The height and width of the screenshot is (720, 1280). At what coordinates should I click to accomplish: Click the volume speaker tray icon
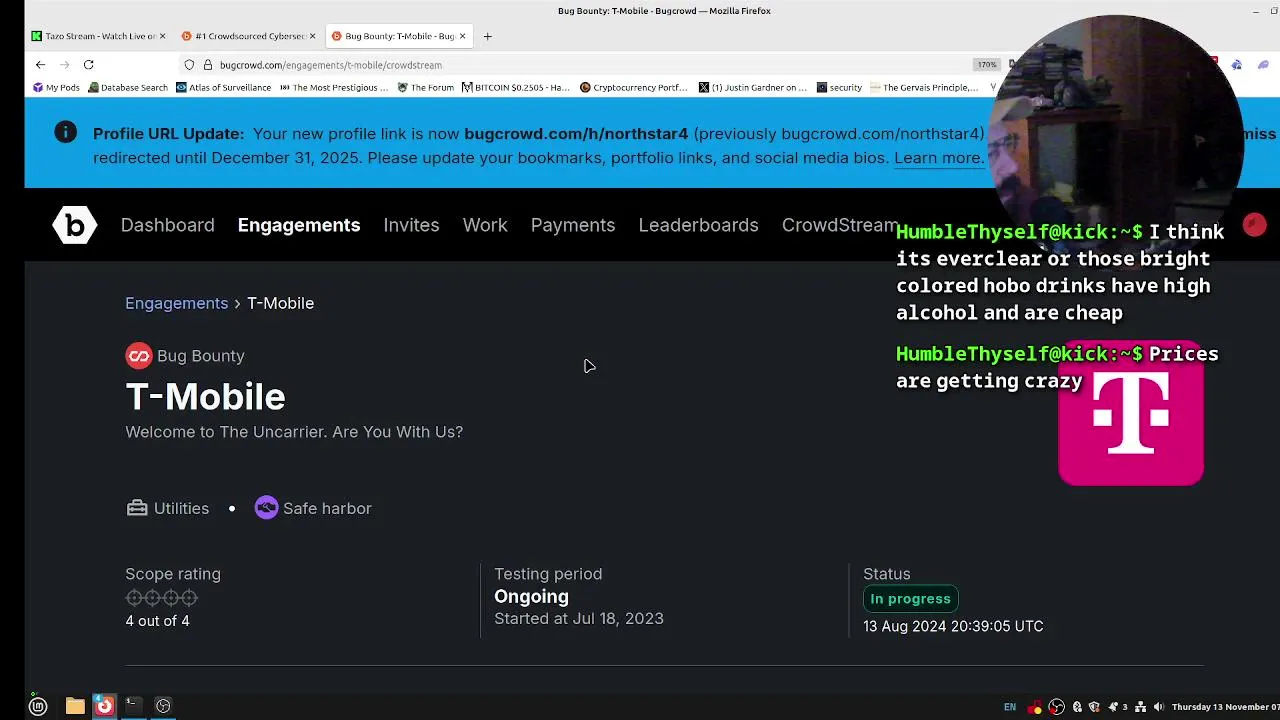(1159, 707)
